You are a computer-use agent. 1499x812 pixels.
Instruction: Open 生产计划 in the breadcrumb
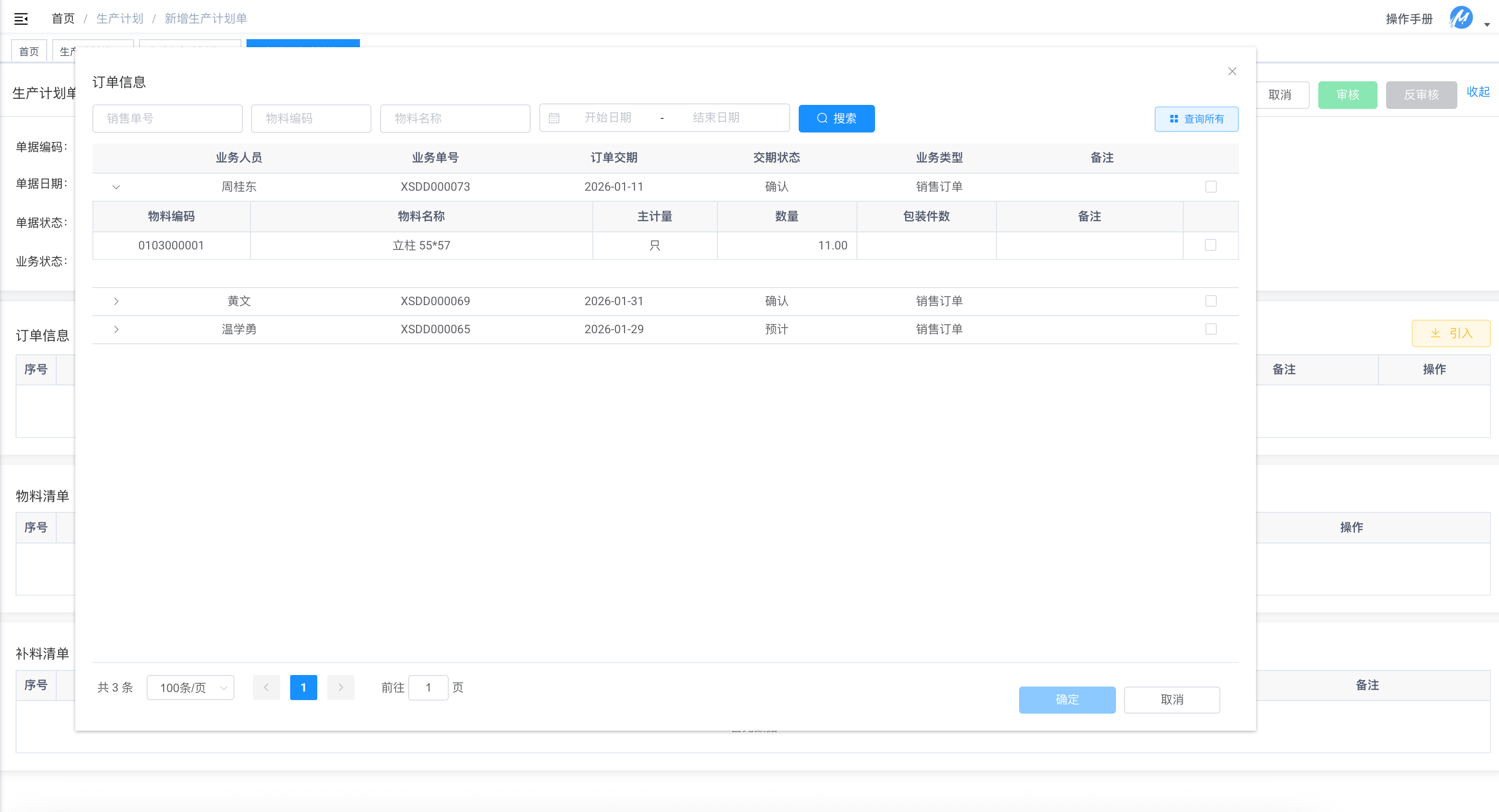(119, 19)
